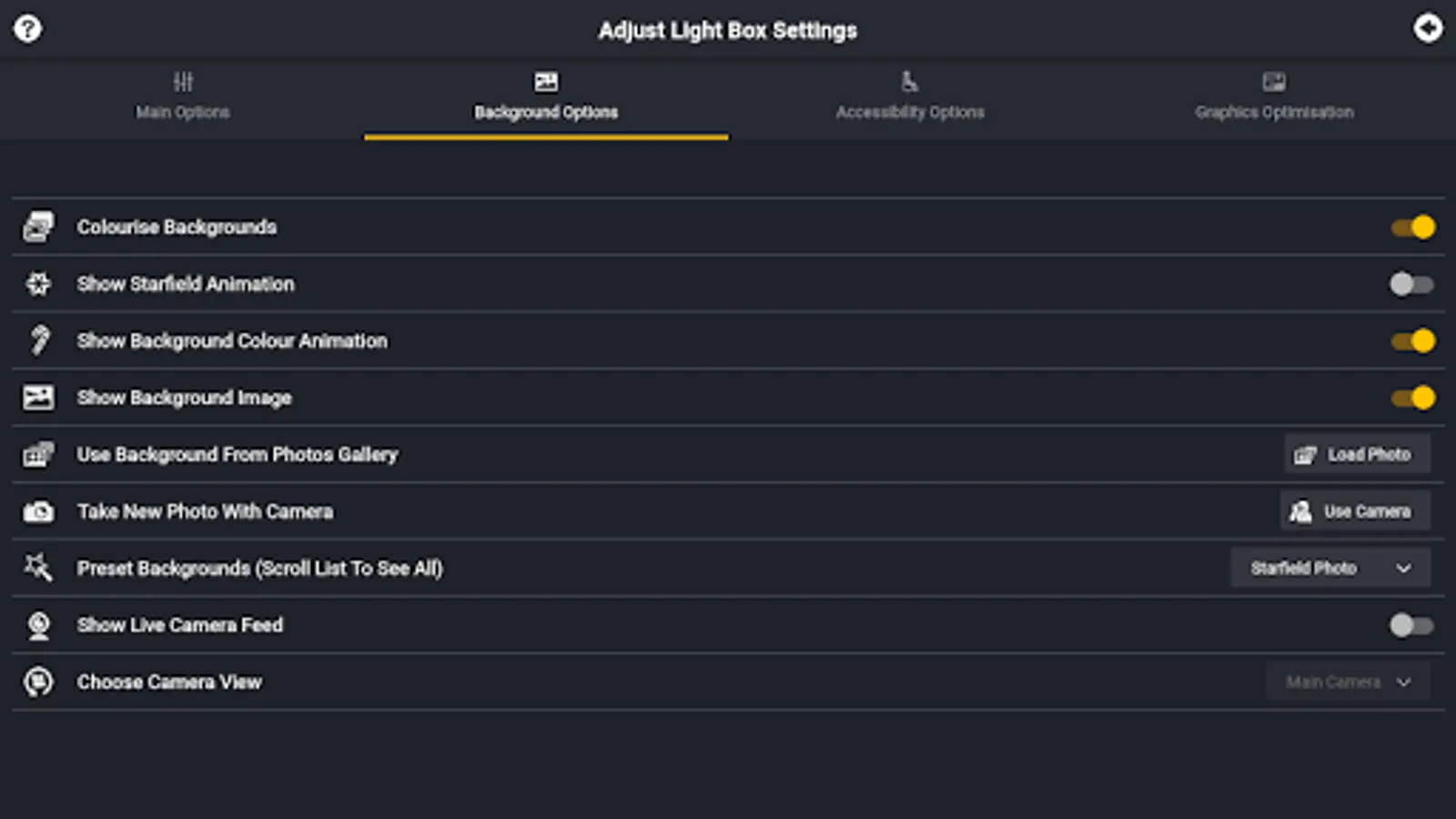The image size is (1456, 819).
Task: Click the Show Live Camera Feed webcam icon
Action: pos(38,625)
